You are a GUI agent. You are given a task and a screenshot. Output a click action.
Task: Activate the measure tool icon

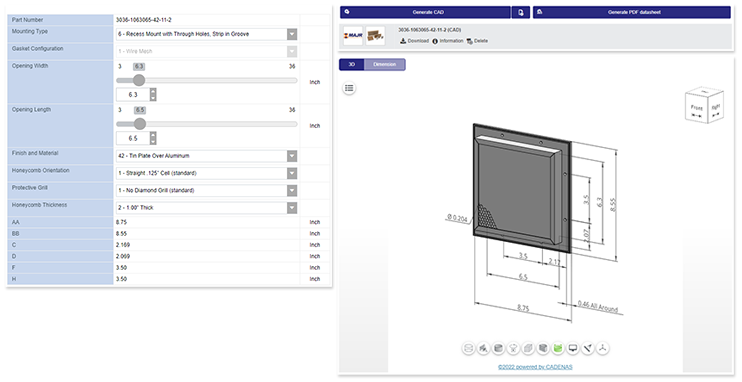pyautogui.click(x=588, y=348)
